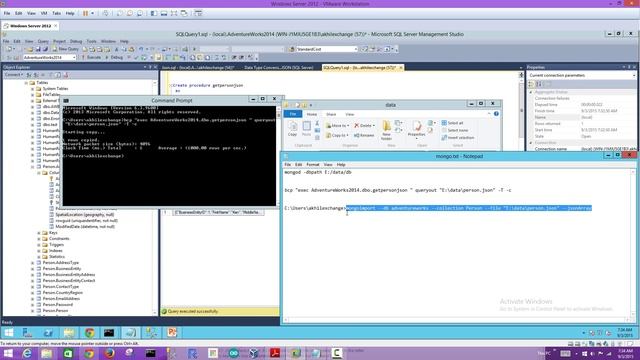
Task: Click highlighted mongoimport command text in Notepad
Action: coord(469,208)
